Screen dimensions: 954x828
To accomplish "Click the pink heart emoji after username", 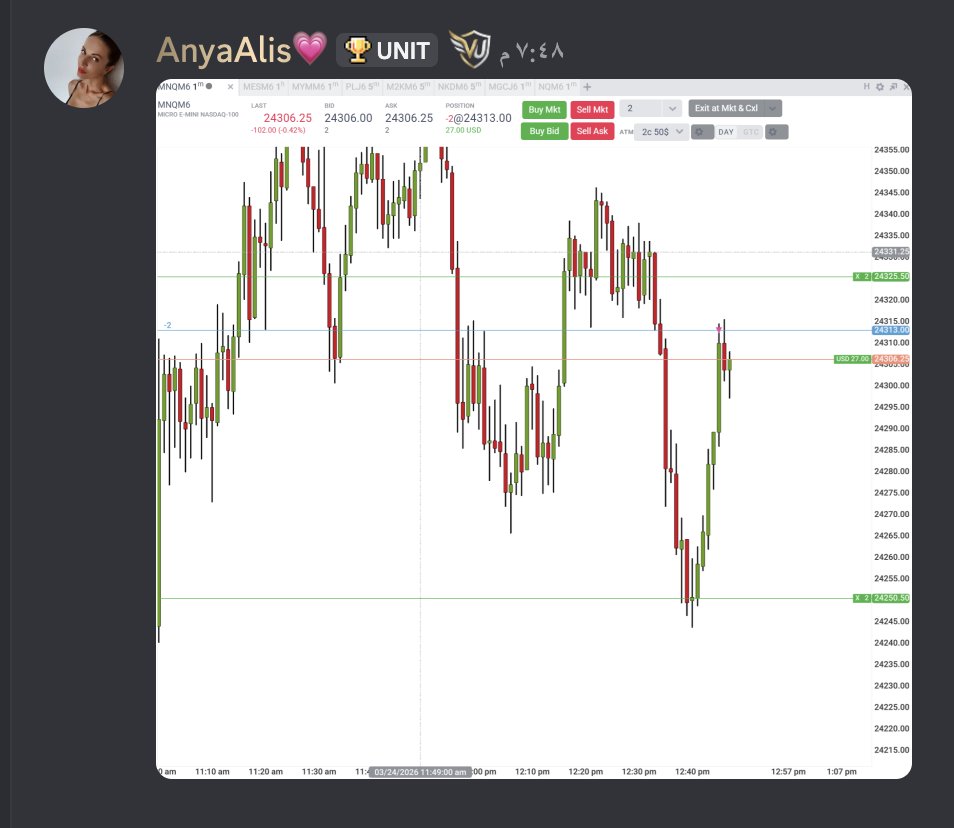I will tap(310, 48).
